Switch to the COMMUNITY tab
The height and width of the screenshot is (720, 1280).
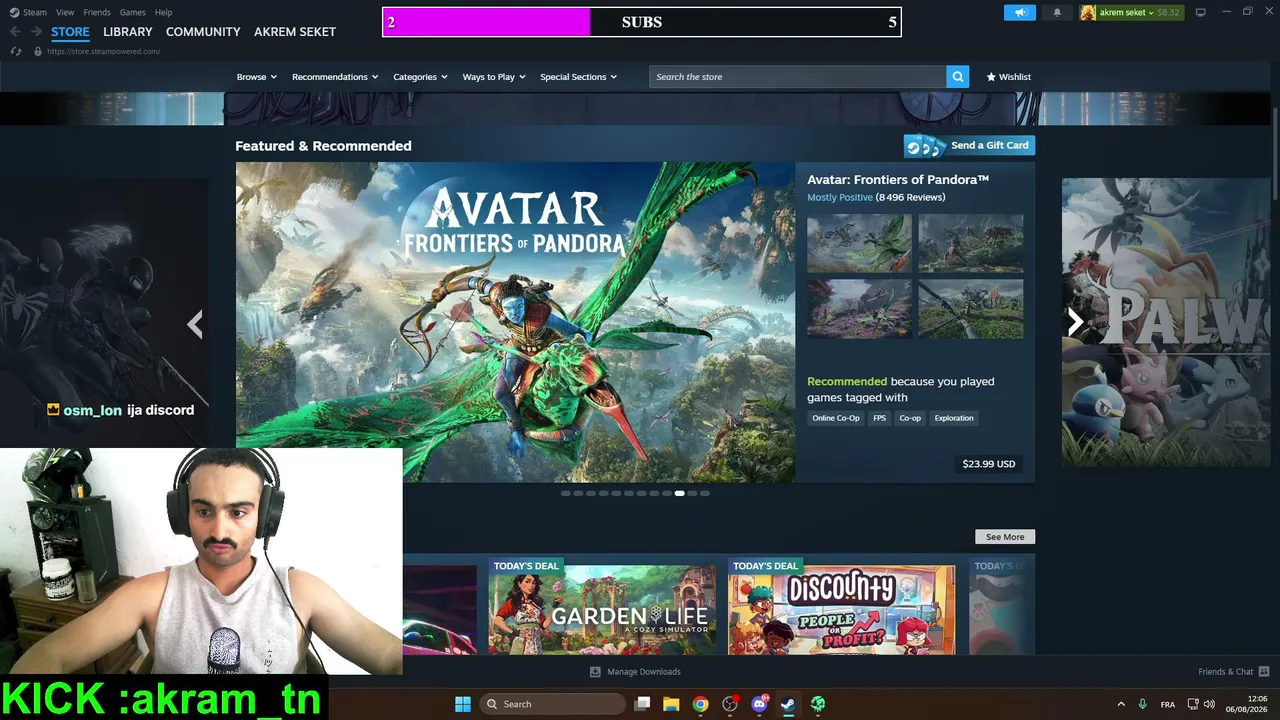point(203,32)
